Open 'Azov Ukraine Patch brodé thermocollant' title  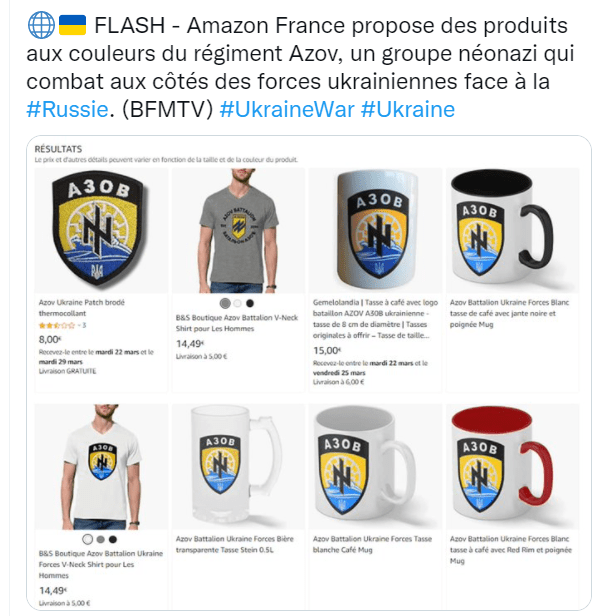[82, 308]
